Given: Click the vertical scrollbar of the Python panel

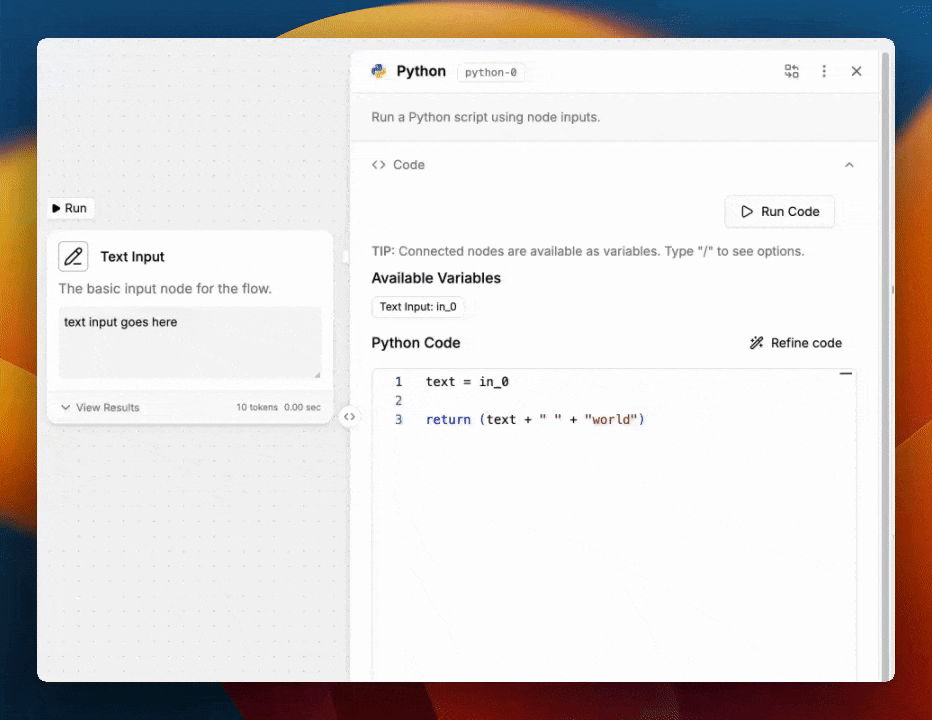Looking at the screenshot, I should [884, 300].
